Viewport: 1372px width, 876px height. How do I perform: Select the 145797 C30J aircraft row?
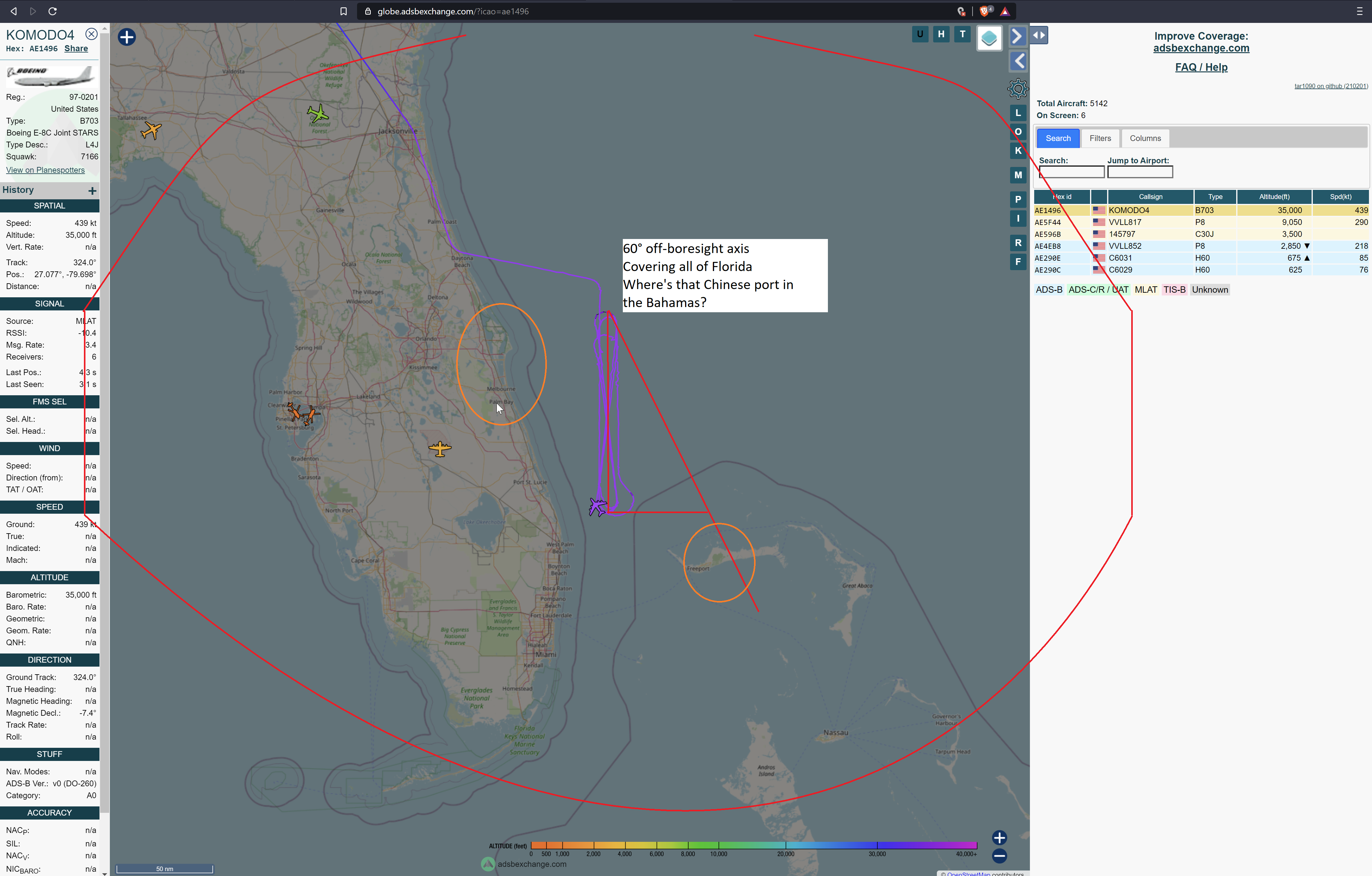1201,234
